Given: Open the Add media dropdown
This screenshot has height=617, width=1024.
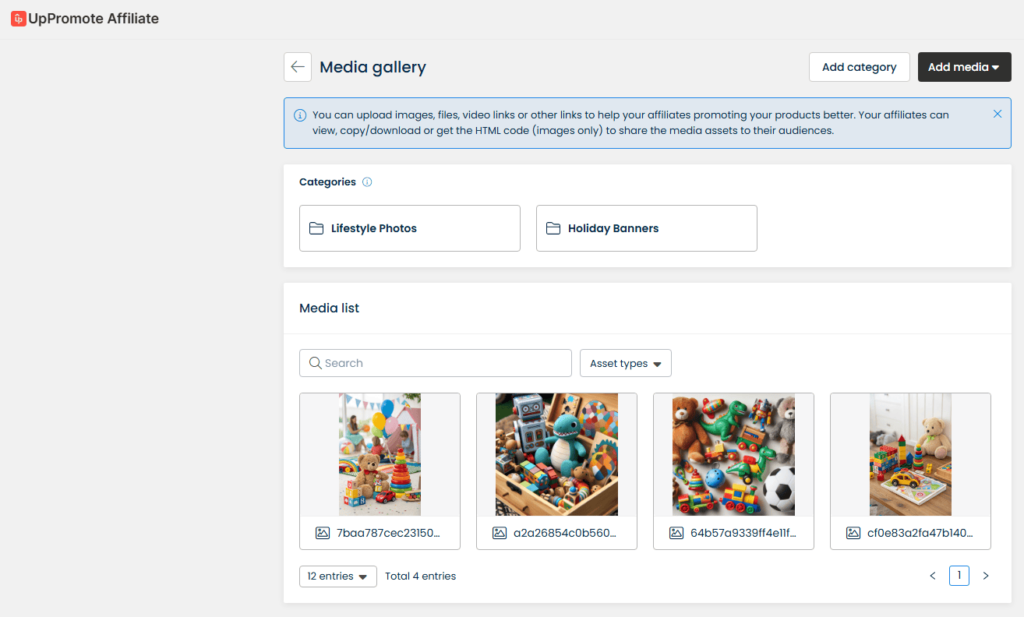Looking at the screenshot, I should click(x=964, y=66).
